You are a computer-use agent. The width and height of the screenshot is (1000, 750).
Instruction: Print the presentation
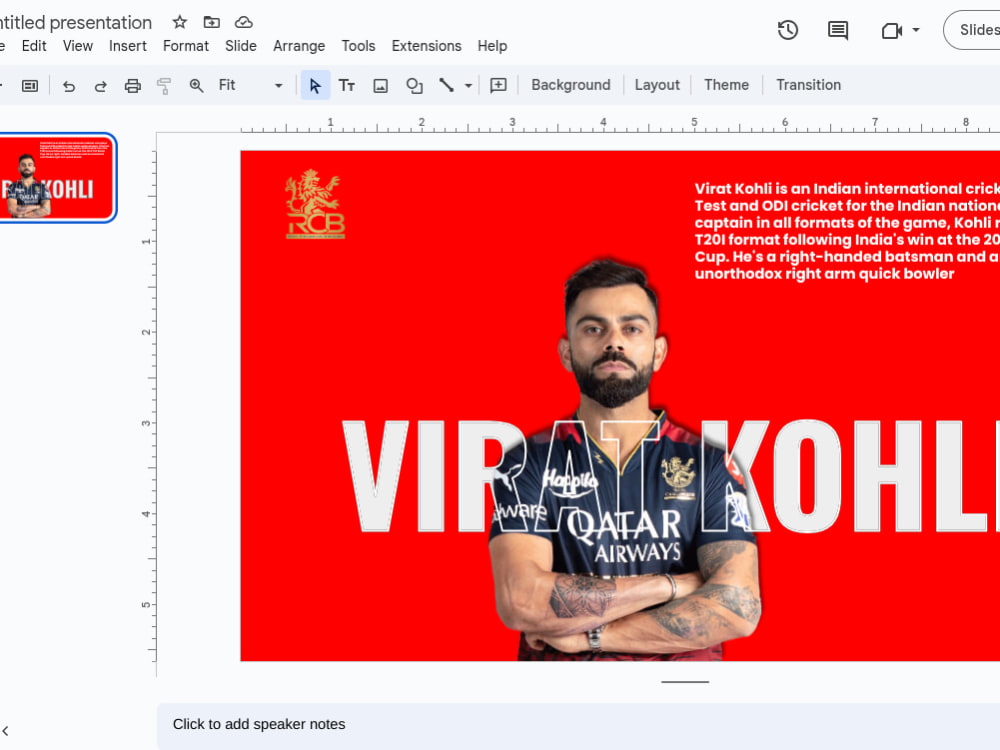(133, 85)
